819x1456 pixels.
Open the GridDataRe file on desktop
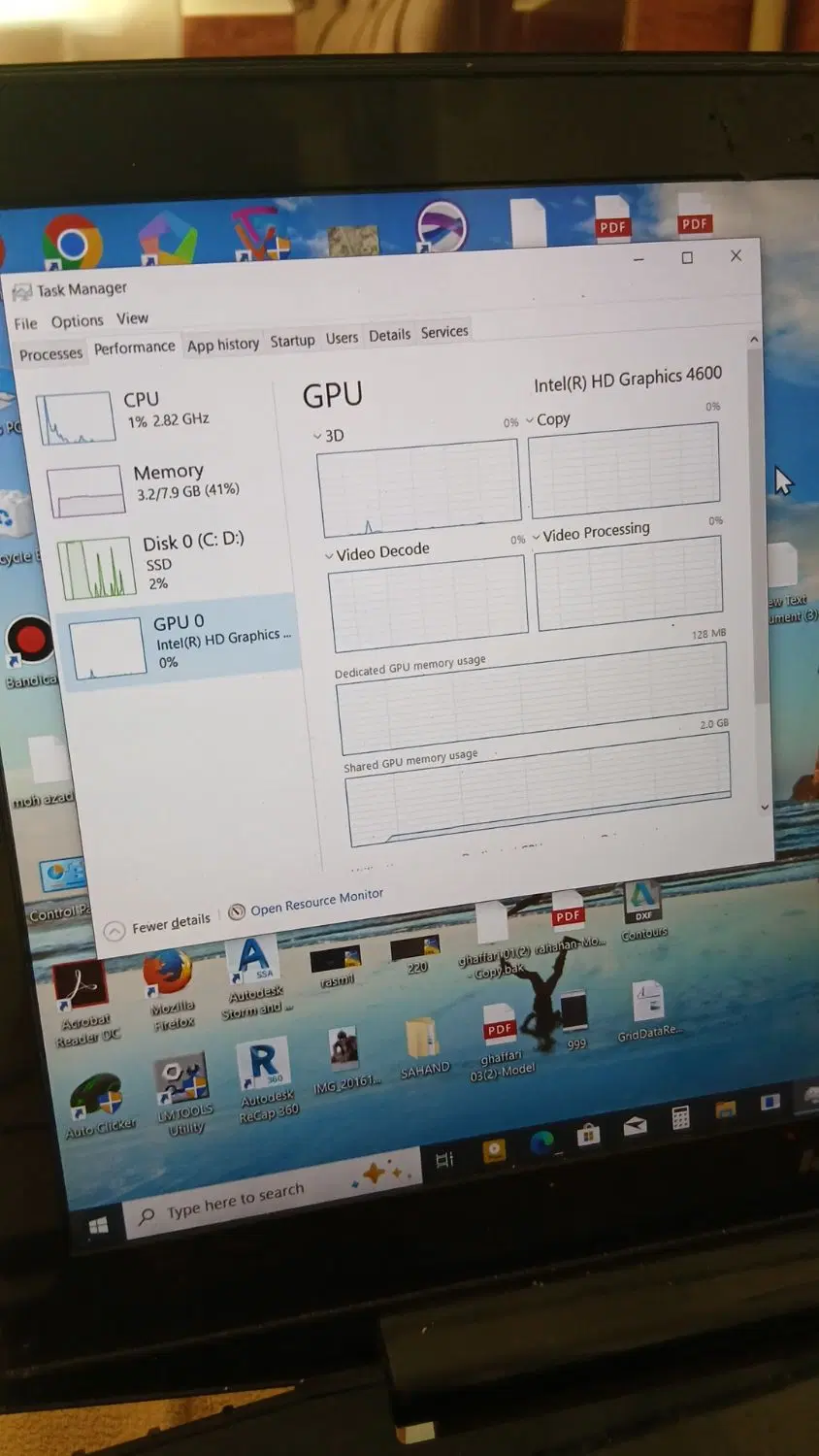click(649, 1011)
